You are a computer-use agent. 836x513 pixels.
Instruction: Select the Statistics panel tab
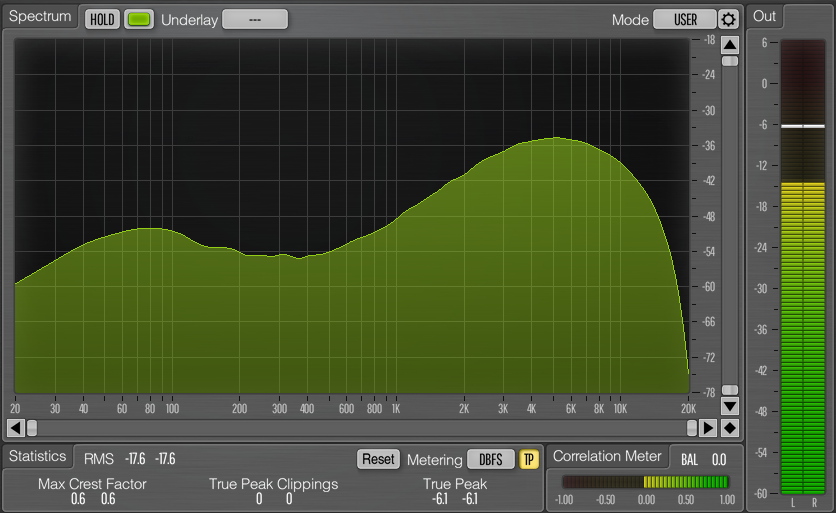click(x=38, y=457)
